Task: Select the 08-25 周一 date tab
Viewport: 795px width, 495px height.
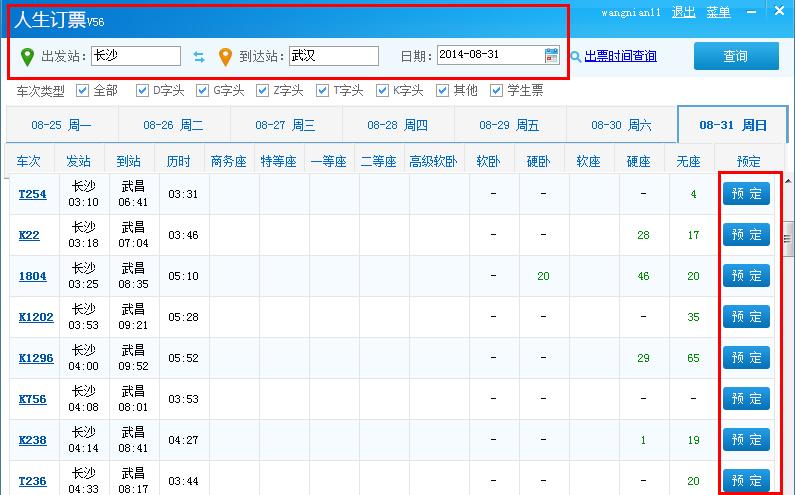Action: (61, 126)
